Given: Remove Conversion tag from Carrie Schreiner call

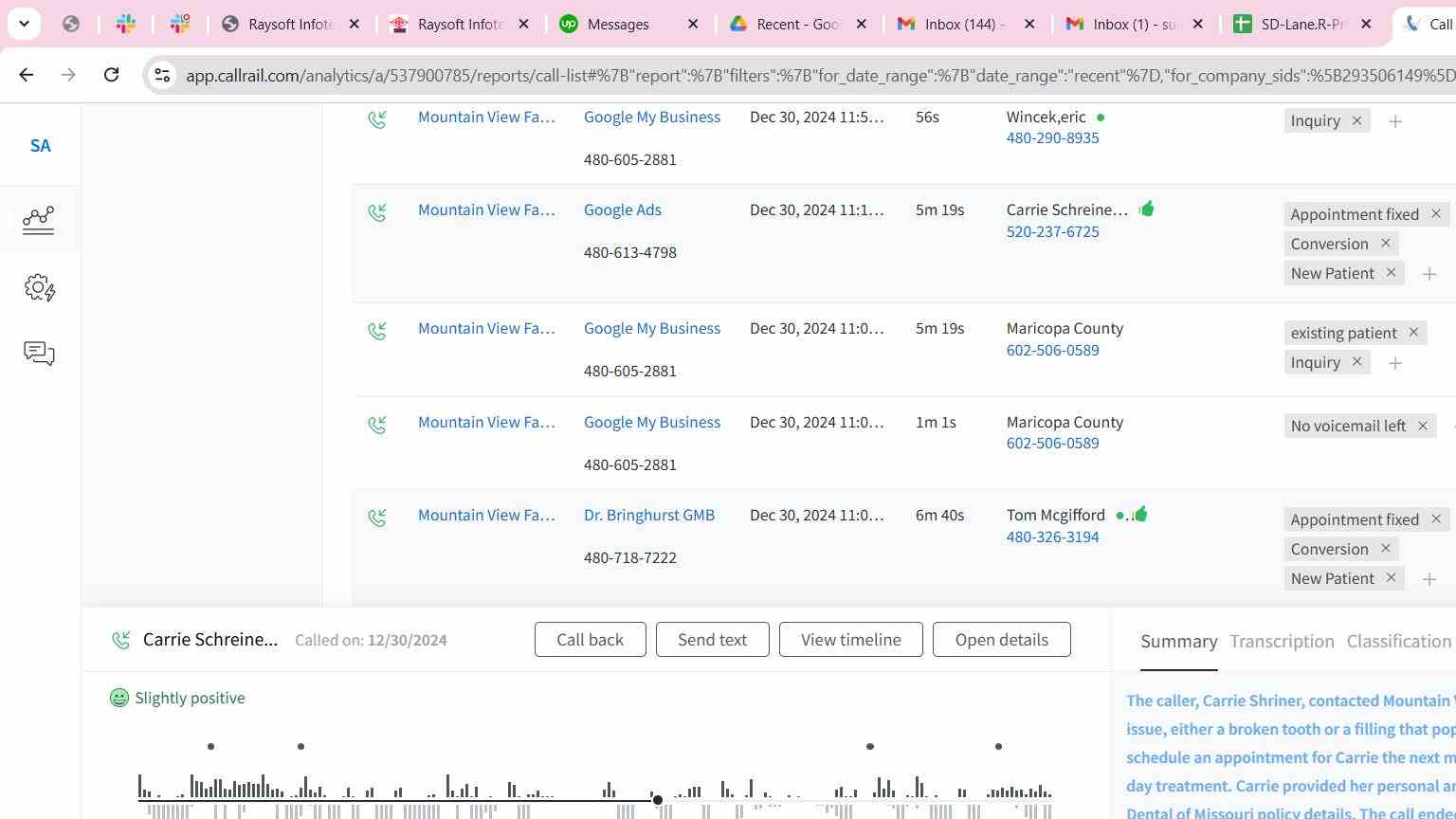Looking at the screenshot, I should coord(1385,244).
